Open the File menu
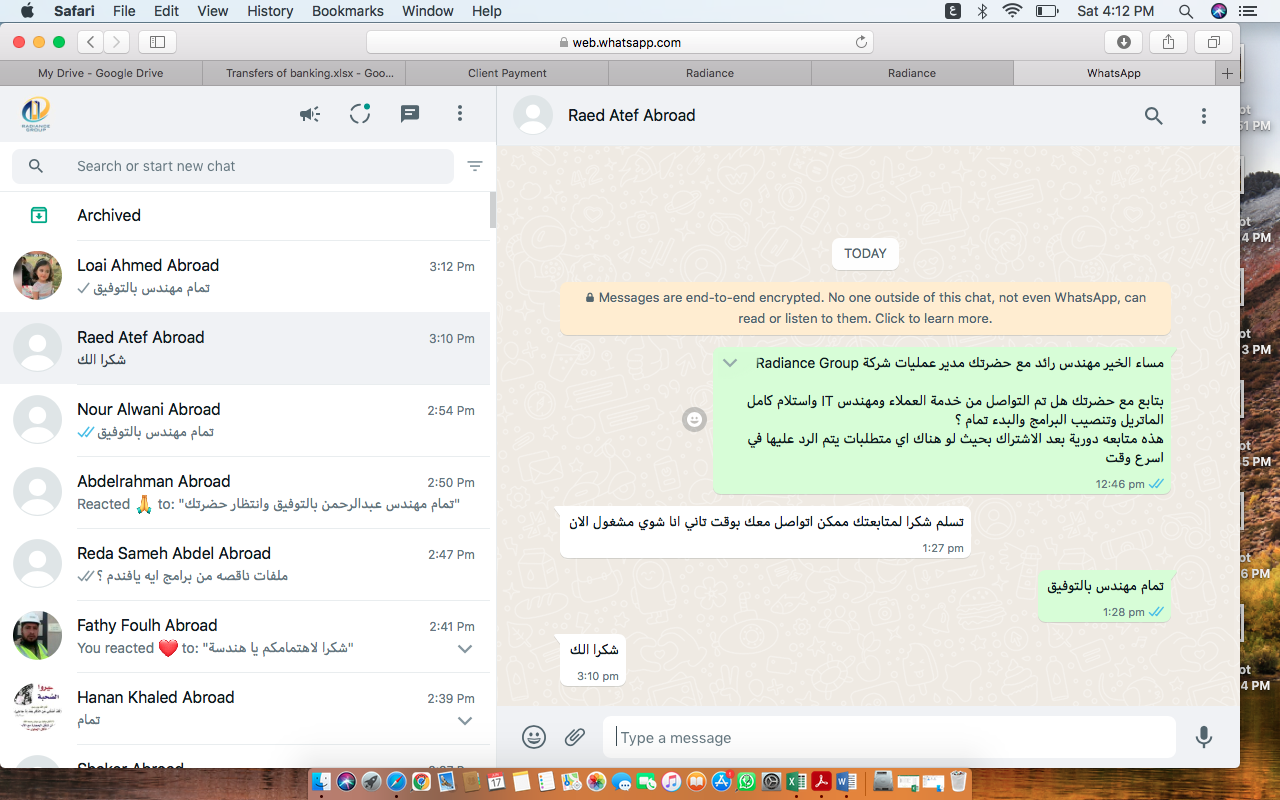This screenshot has width=1280, height=800. [124, 11]
